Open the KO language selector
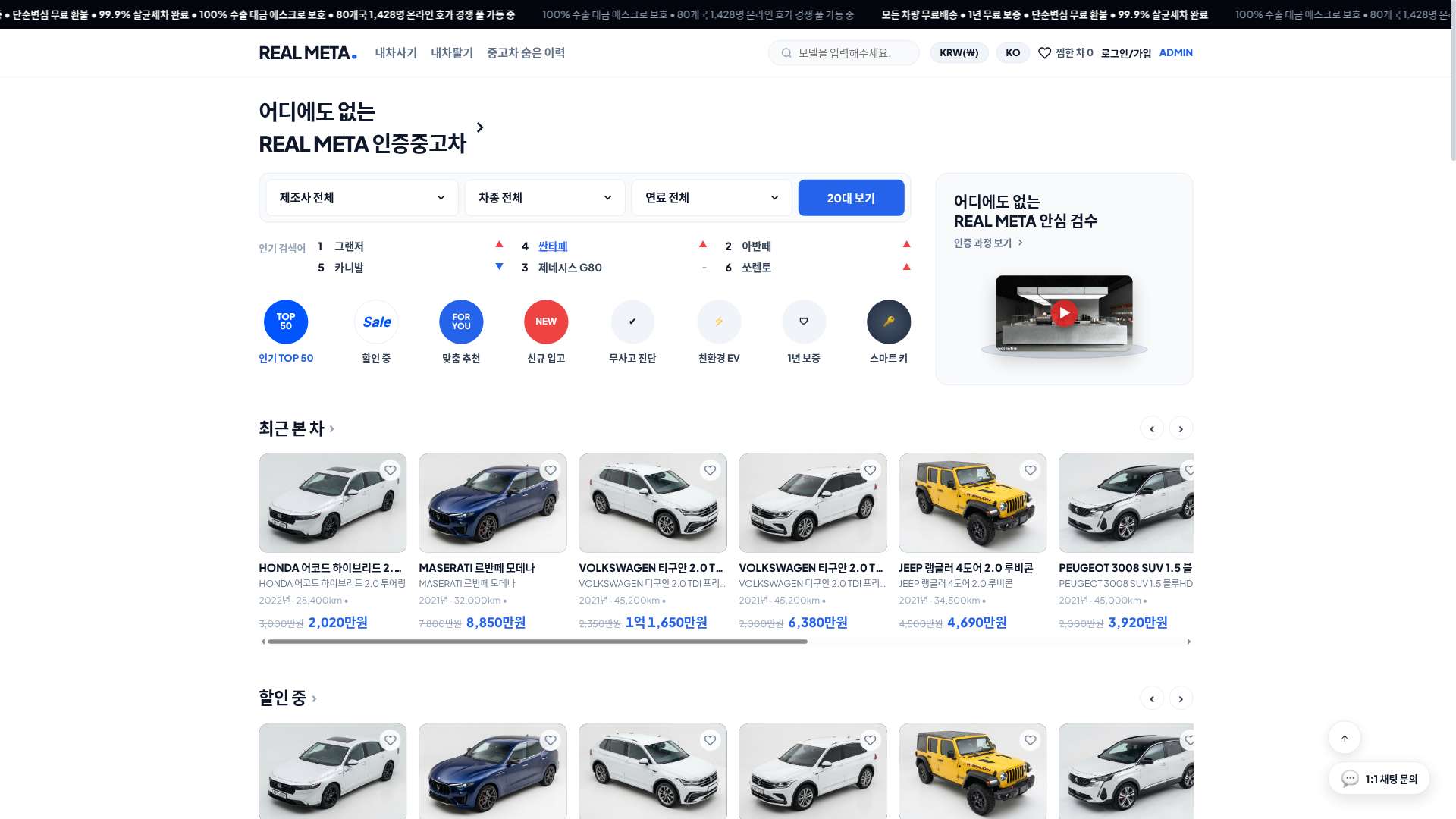 click(x=1013, y=53)
